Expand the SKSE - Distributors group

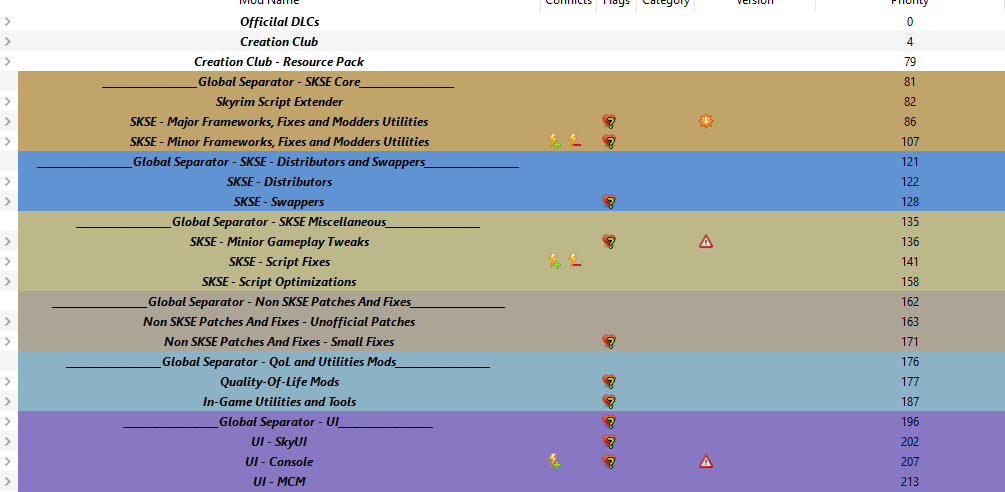pyautogui.click(x=7, y=181)
